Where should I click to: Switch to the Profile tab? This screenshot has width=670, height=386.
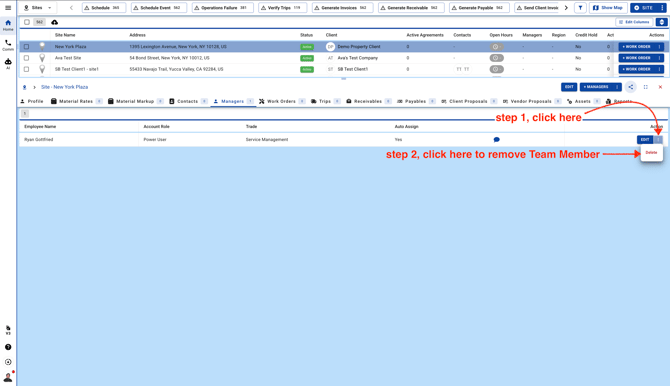(32, 101)
